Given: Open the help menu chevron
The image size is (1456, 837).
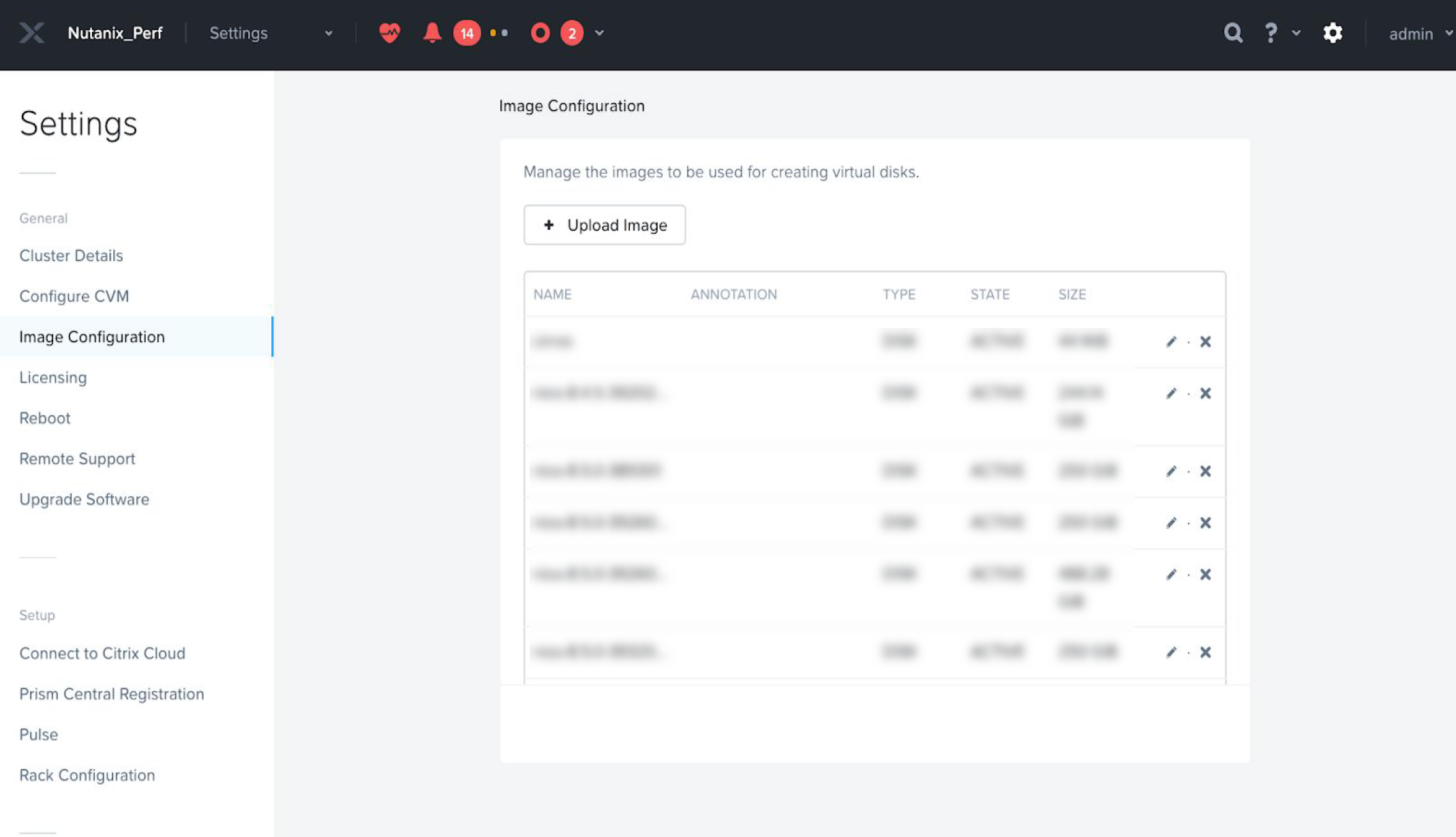Looking at the screenshot, I should click(x=1295, y=33).
